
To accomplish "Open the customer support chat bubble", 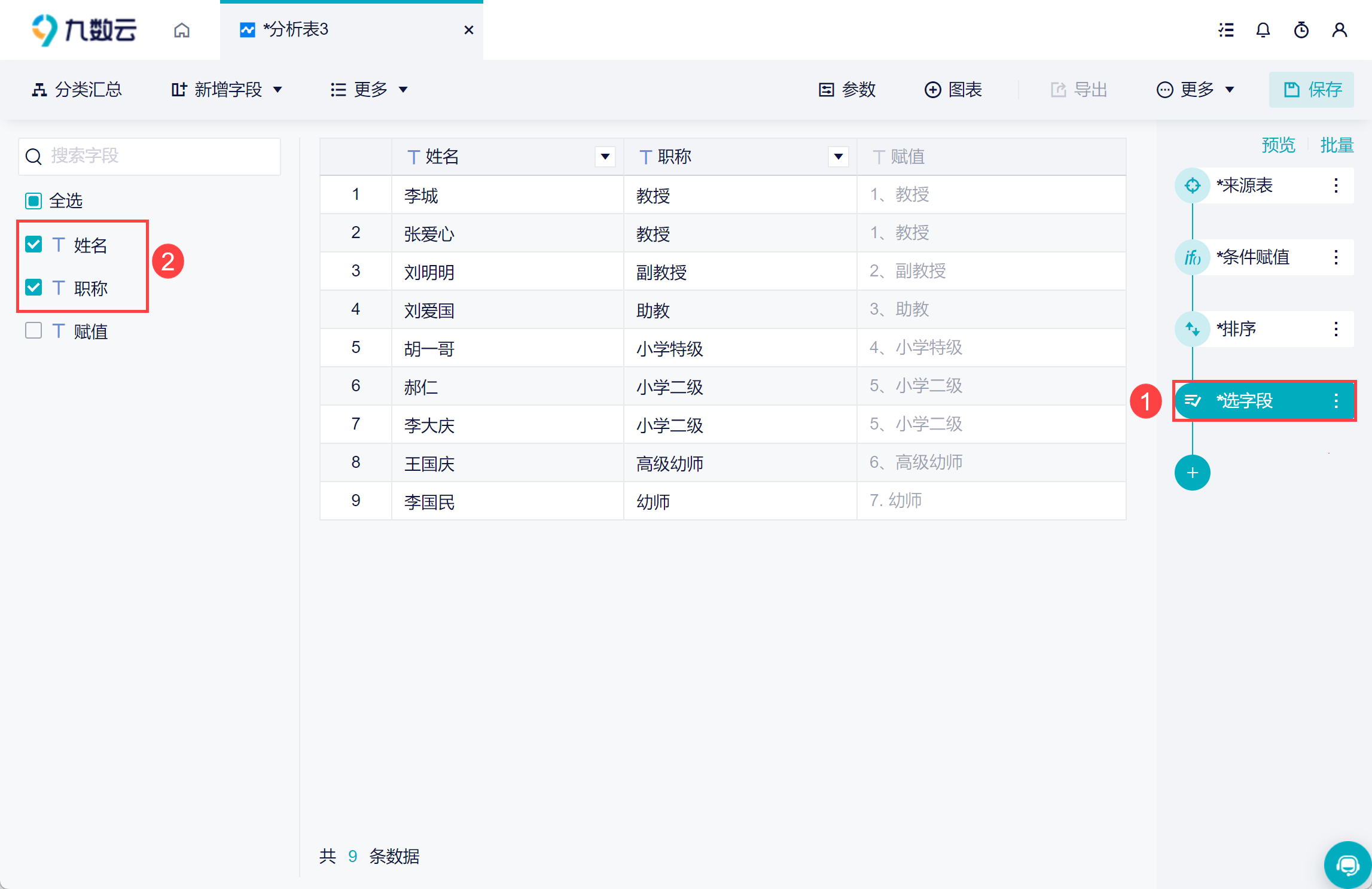I will pyautogui.click(x=1347, y=864).
